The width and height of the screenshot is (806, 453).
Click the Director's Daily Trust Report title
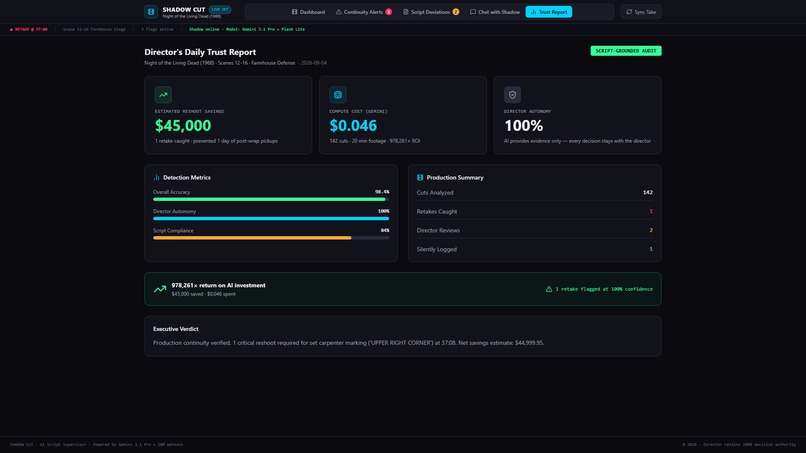(x=200, y=52)
